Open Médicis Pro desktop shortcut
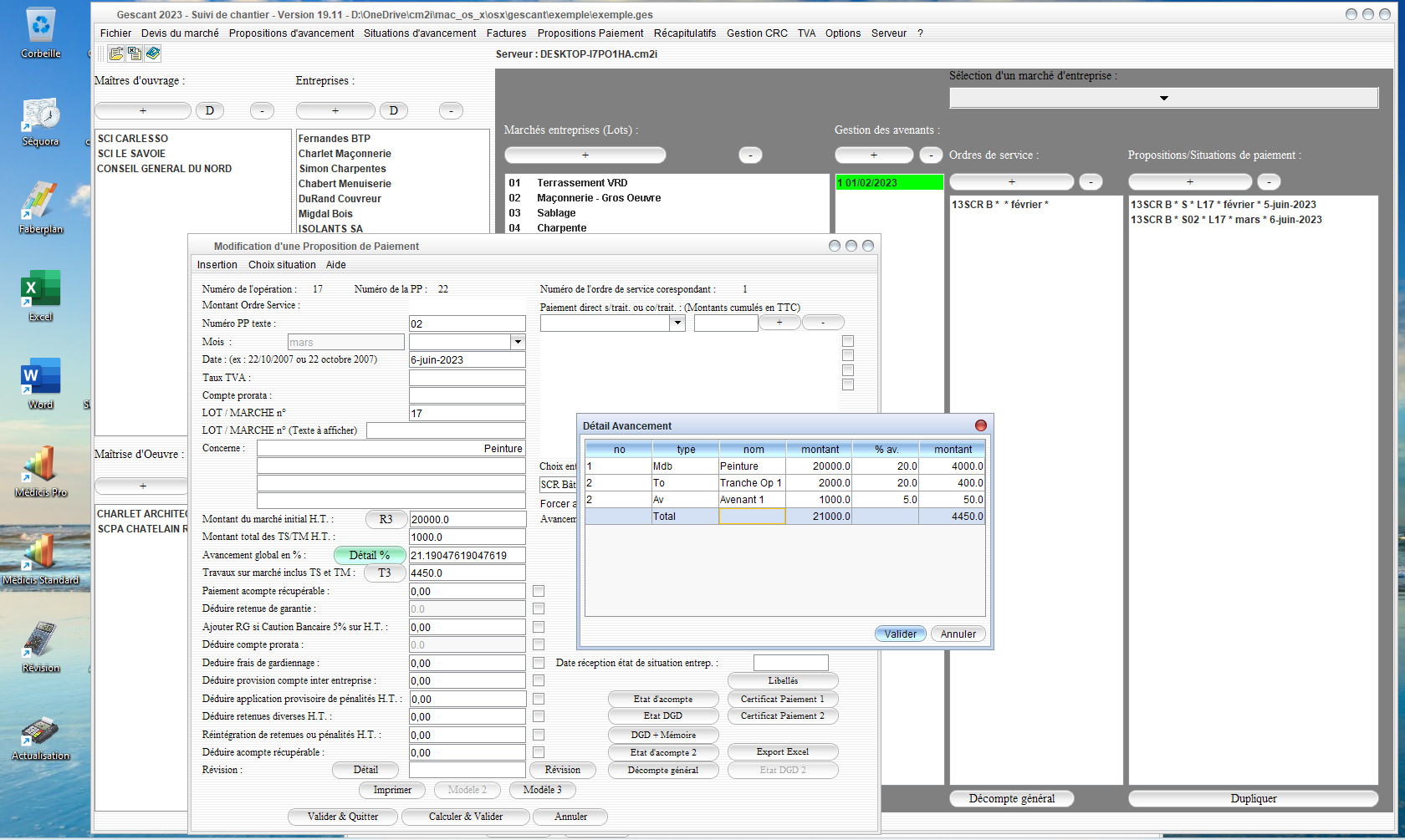 click(41, 472)
